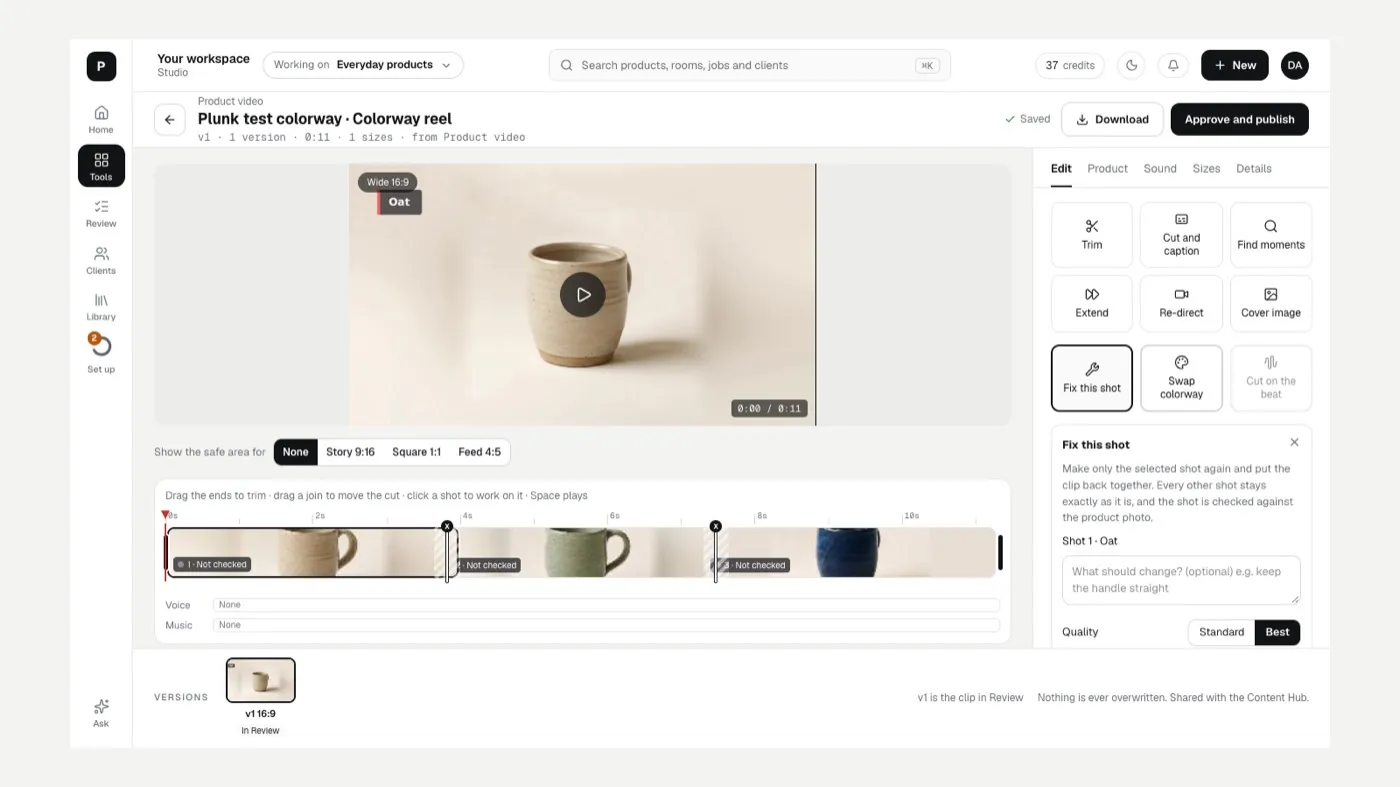Screen dimensions: 1400x787
Task: Show safe area for Story 9:16
Action: point(350,452)
